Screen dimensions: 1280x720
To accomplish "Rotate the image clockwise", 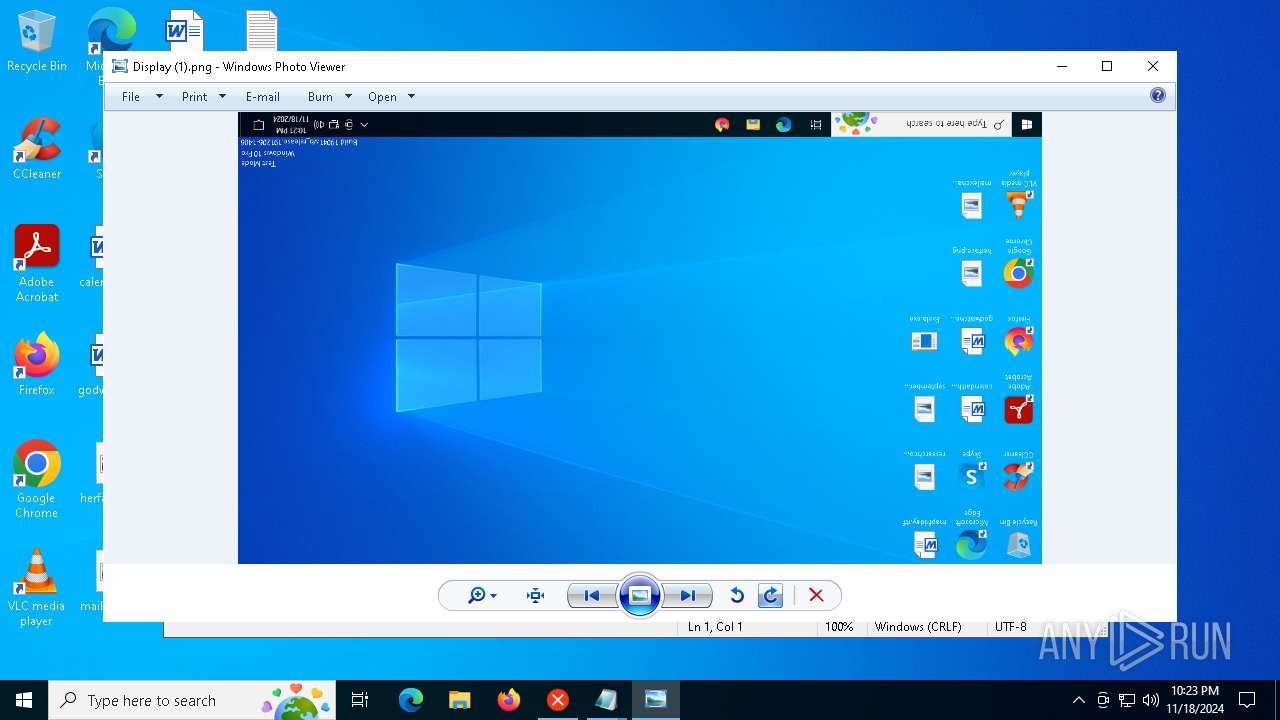I will (x=771, y=596).
